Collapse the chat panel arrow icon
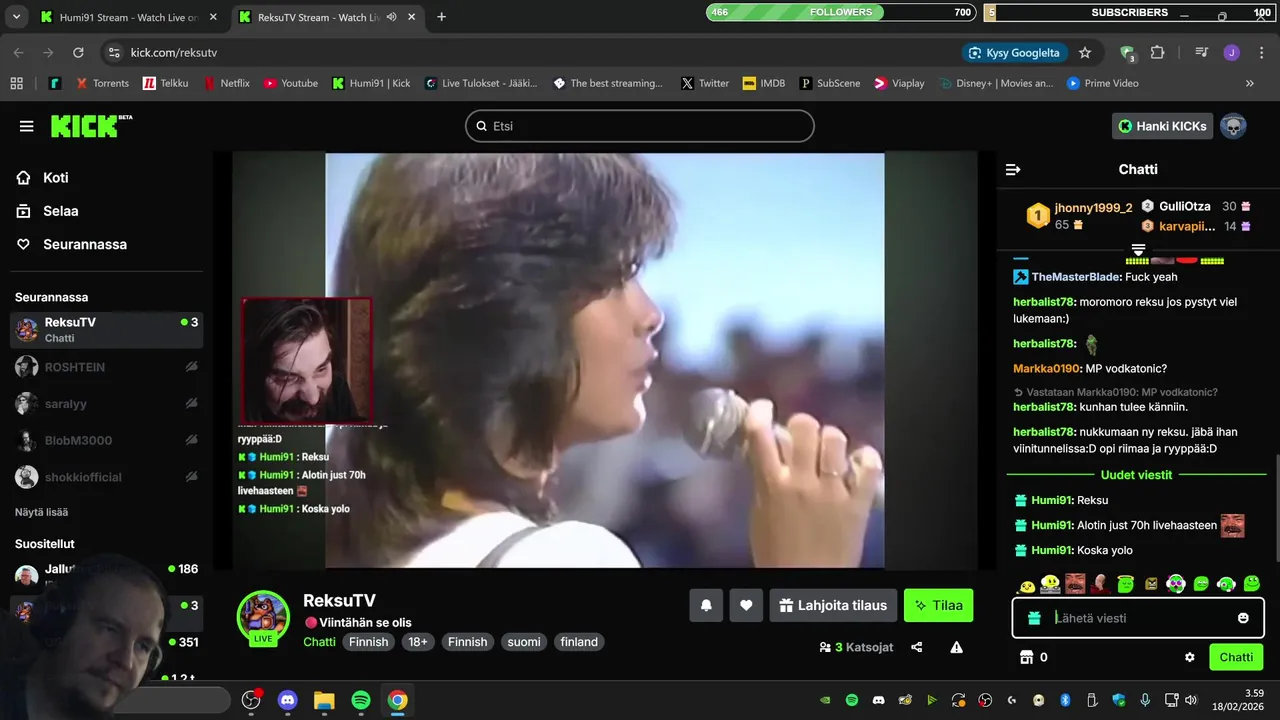Image resolution: width=1280 pixels, height=720 pixels. tap(1013, 170)
